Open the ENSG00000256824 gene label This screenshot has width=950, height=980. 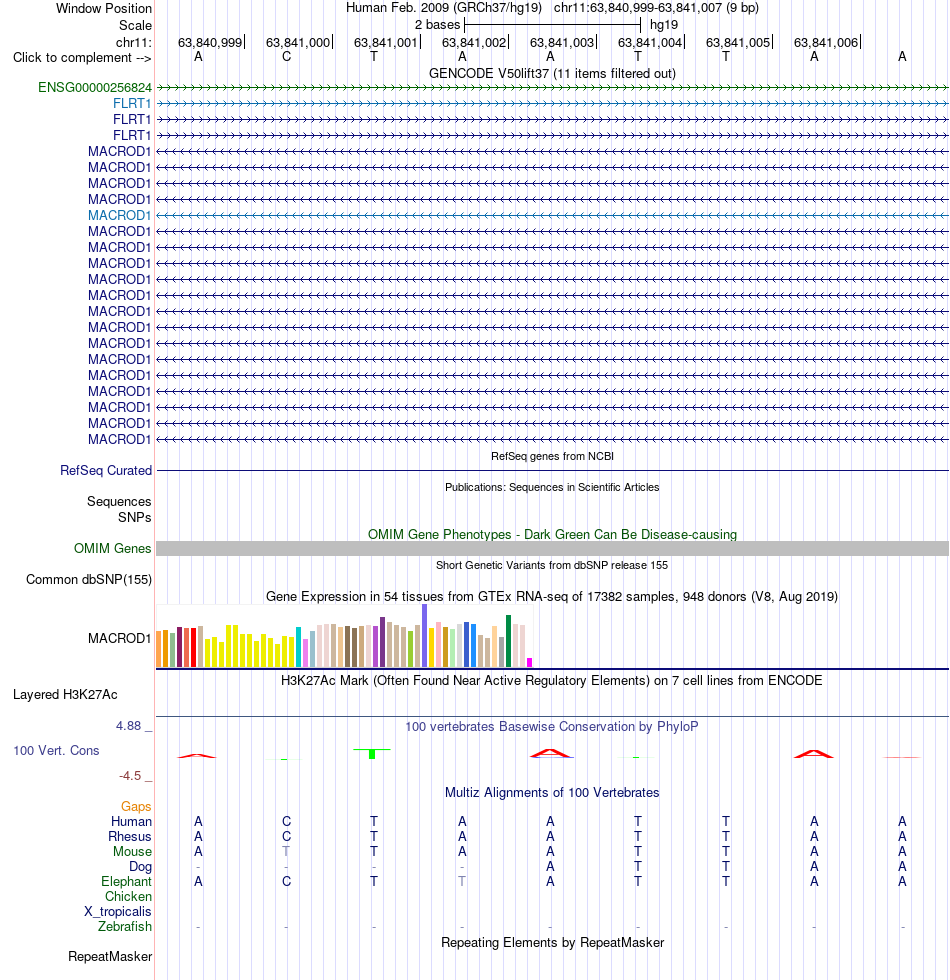(x=94, y=88)
